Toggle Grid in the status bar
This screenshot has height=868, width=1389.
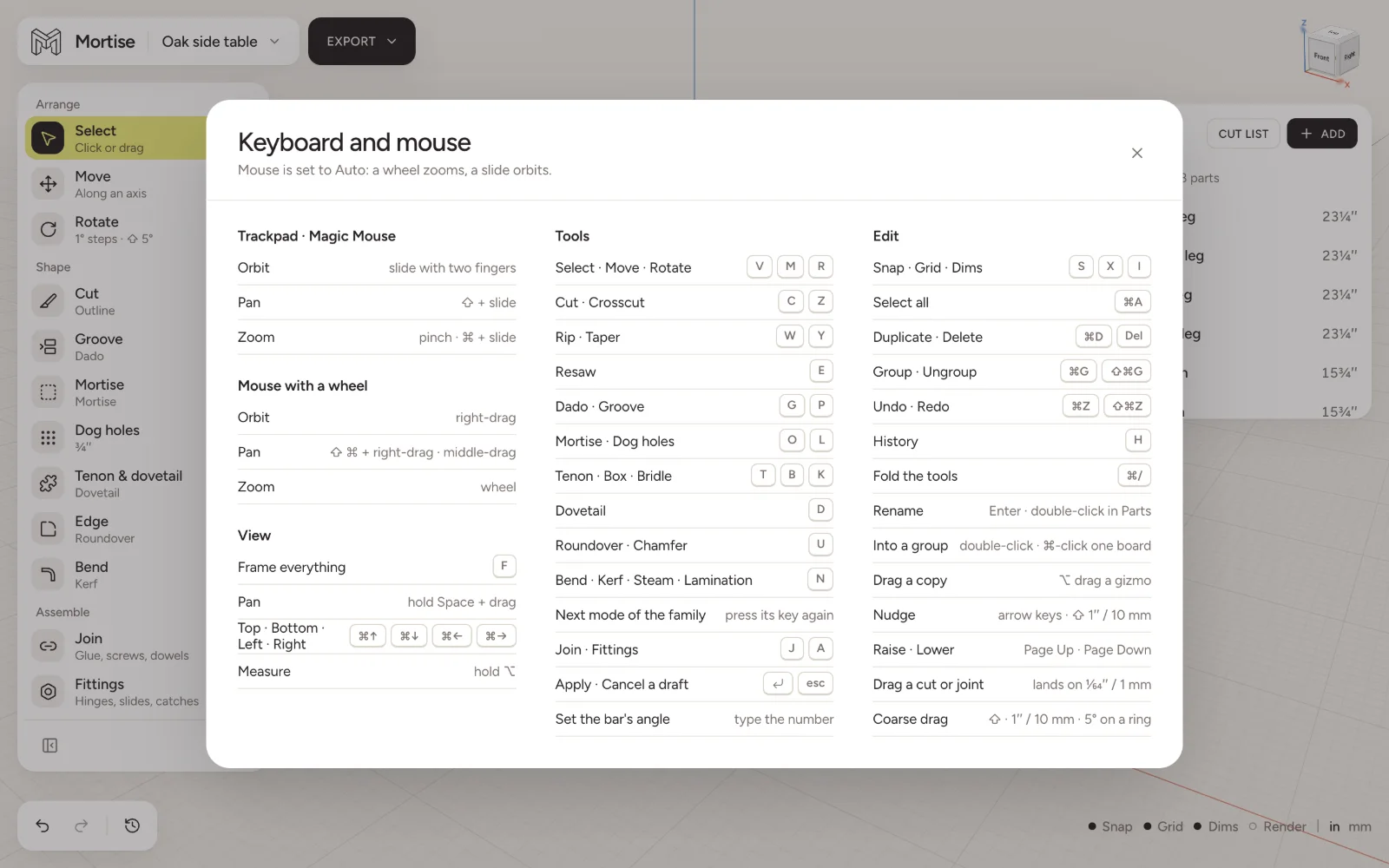pyautogui.click(x=1163, y=826)
